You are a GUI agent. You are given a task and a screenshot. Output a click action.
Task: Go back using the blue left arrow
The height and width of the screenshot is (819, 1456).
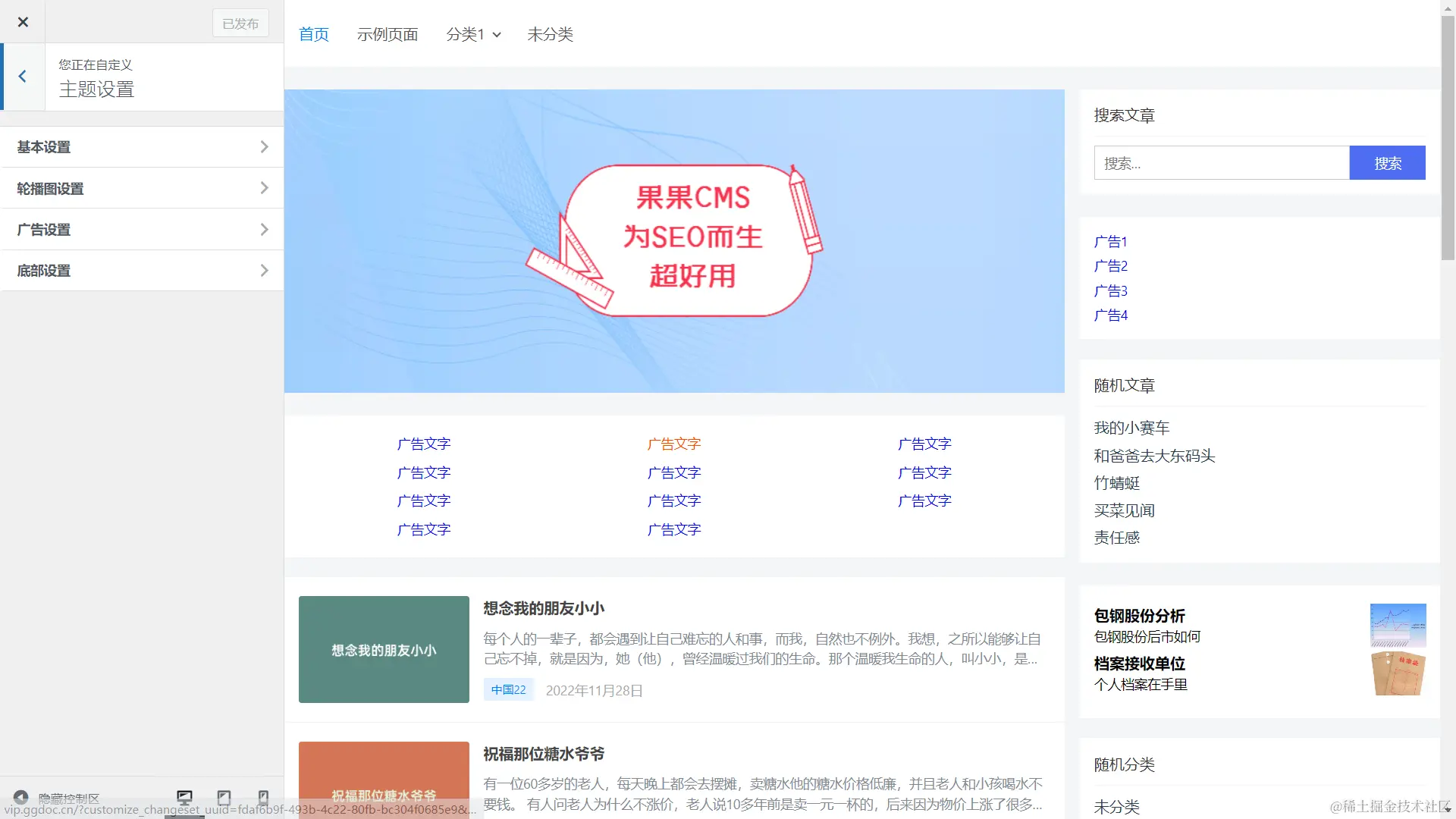[x=23, y=77]
